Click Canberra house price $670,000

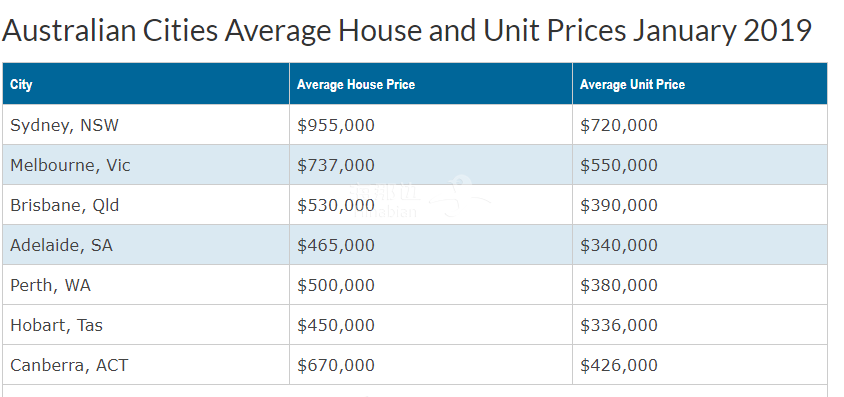tap(335, 365)
